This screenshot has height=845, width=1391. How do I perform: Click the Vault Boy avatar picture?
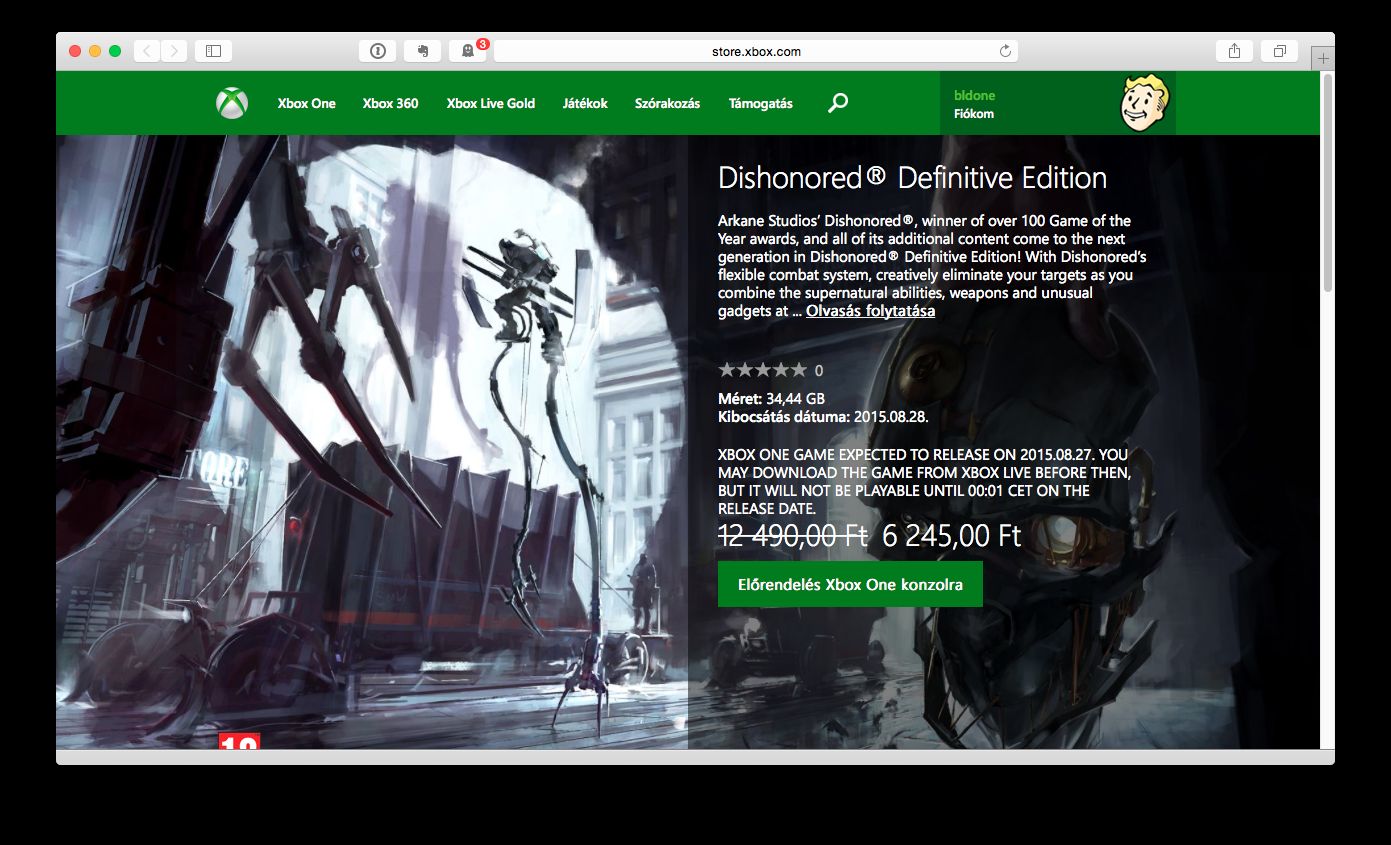coord(1144,102)
